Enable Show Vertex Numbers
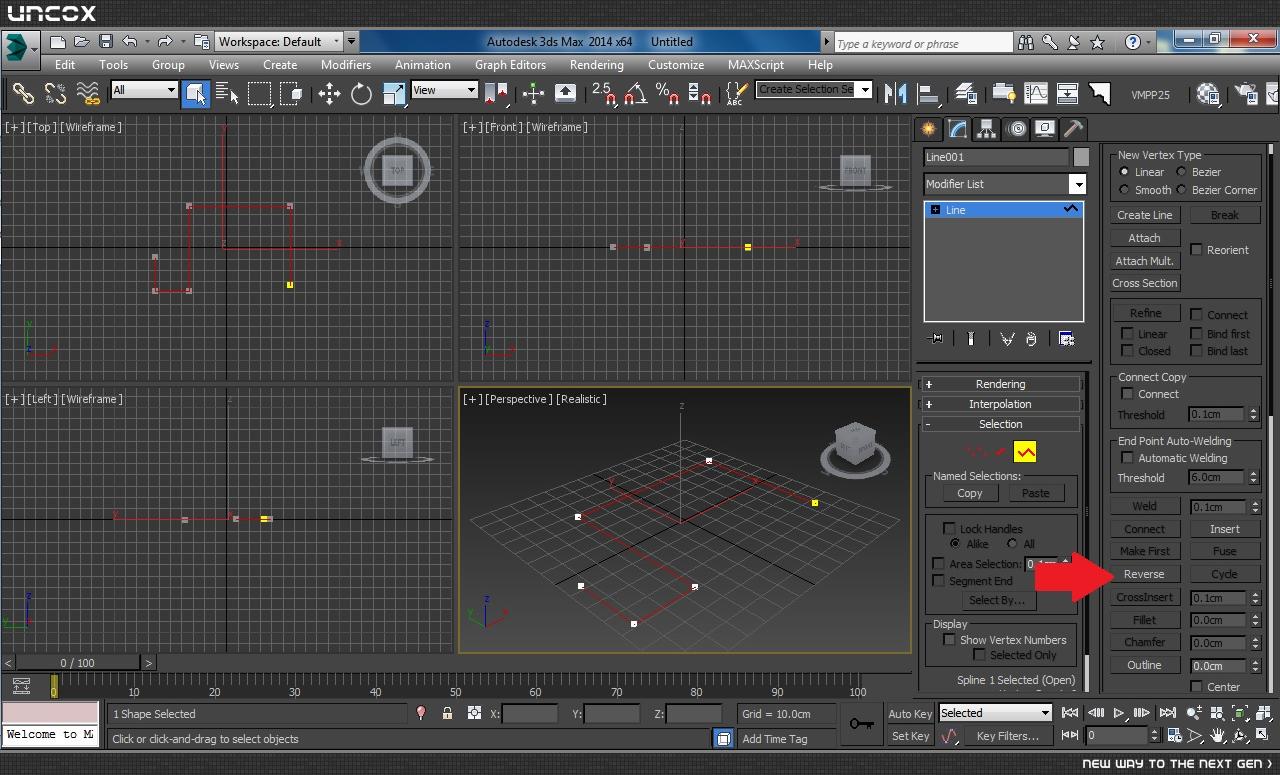 (949, 640)
